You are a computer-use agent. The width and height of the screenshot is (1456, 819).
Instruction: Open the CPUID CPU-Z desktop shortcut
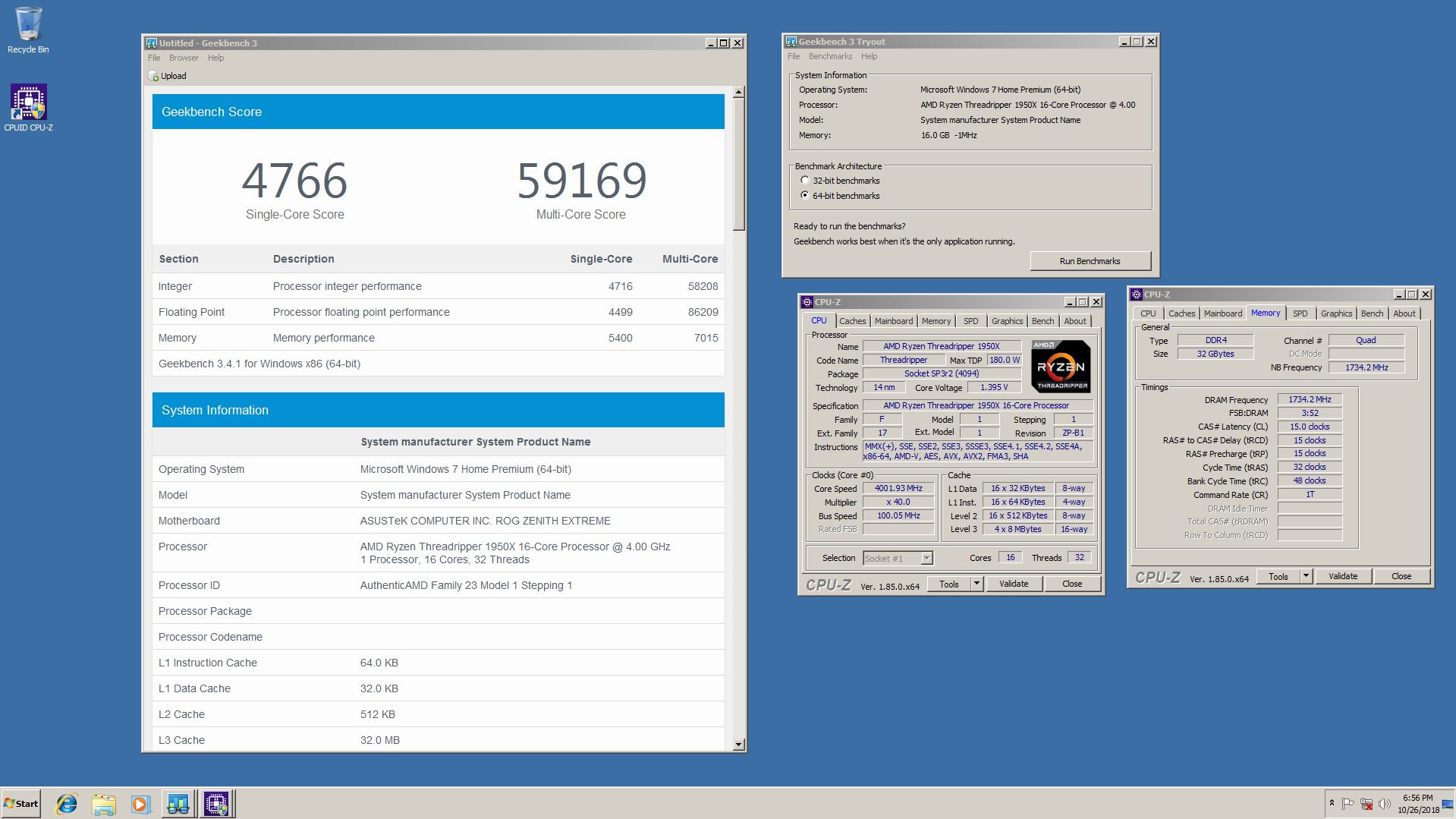tap(28, 108)
